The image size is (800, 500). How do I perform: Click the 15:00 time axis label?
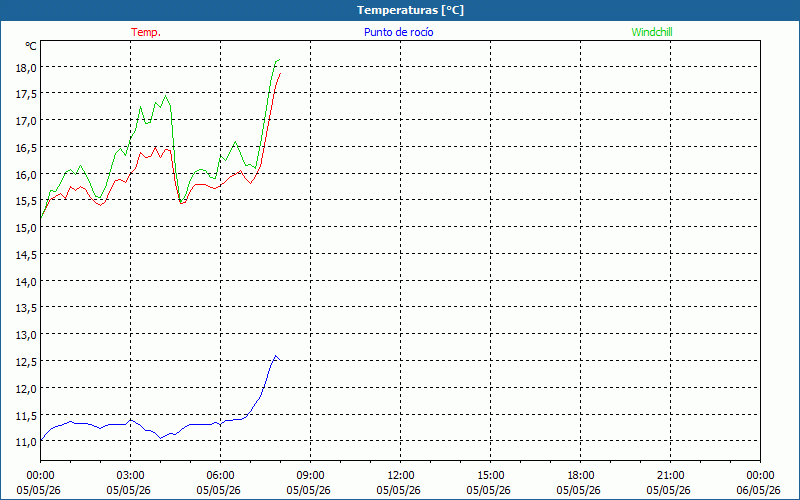pyautogui.click(x=490, y=476)
